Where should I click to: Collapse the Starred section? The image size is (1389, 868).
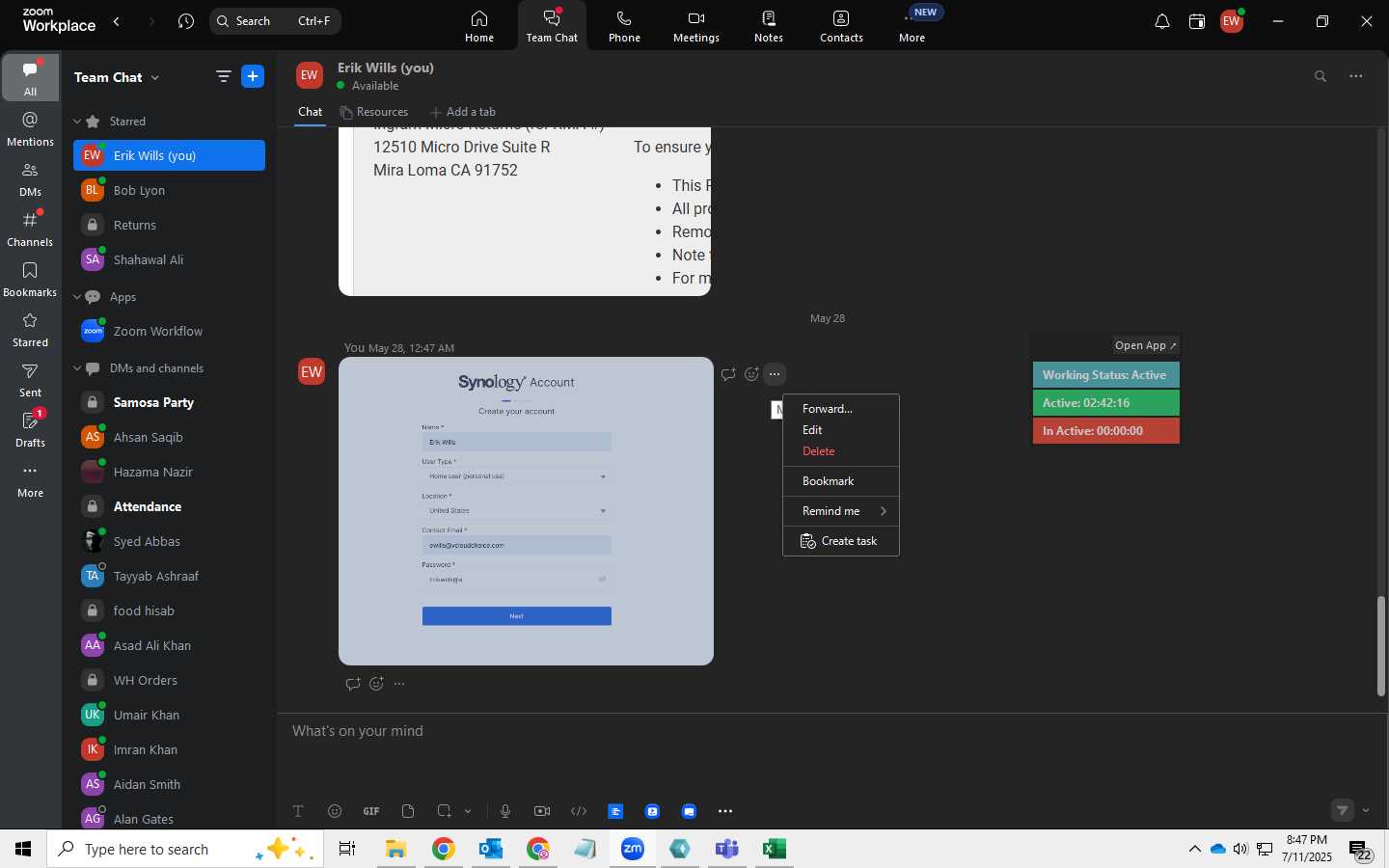click(77, 122)
